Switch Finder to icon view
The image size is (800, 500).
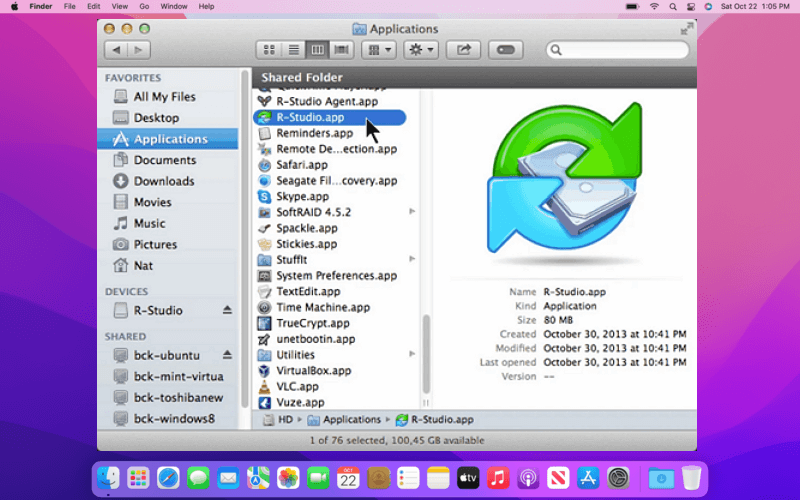(x=269, y=50)
